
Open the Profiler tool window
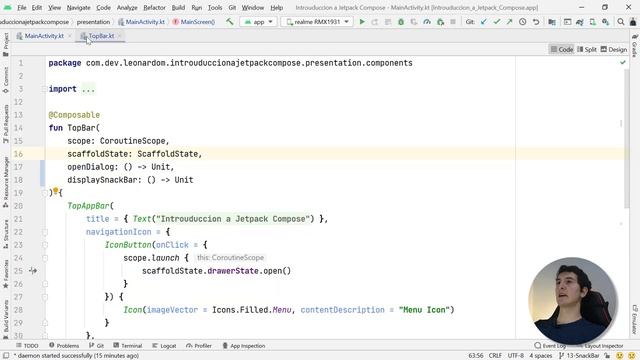pyautogui.click(x=199, y=346)
